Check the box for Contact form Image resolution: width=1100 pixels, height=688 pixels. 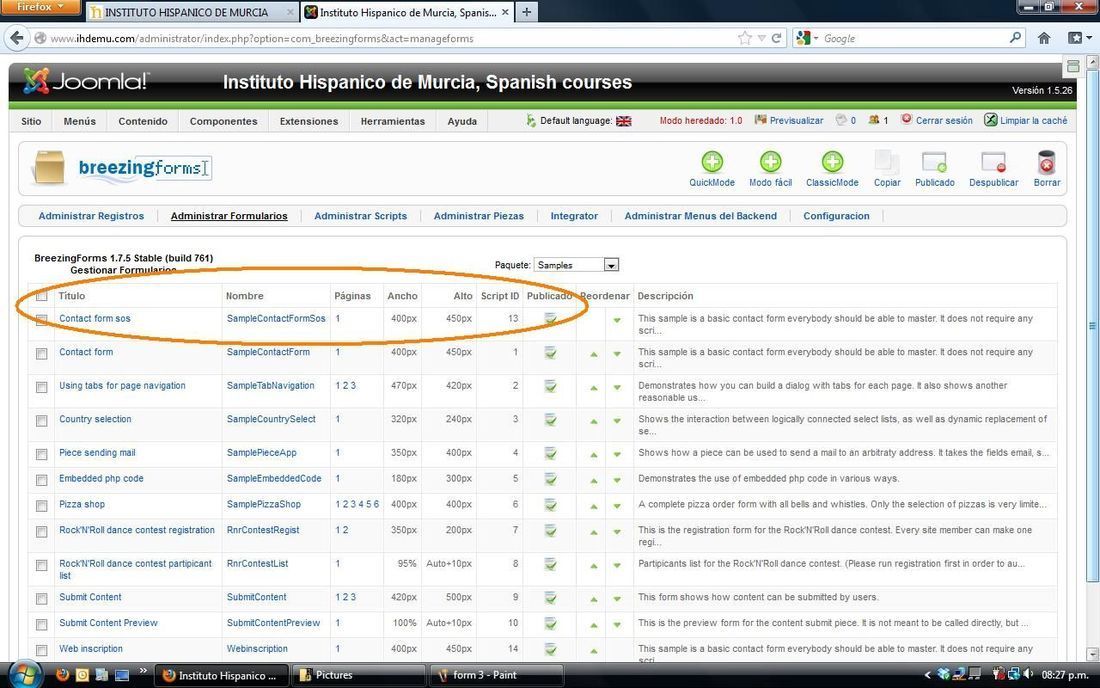tap(42, 354)
